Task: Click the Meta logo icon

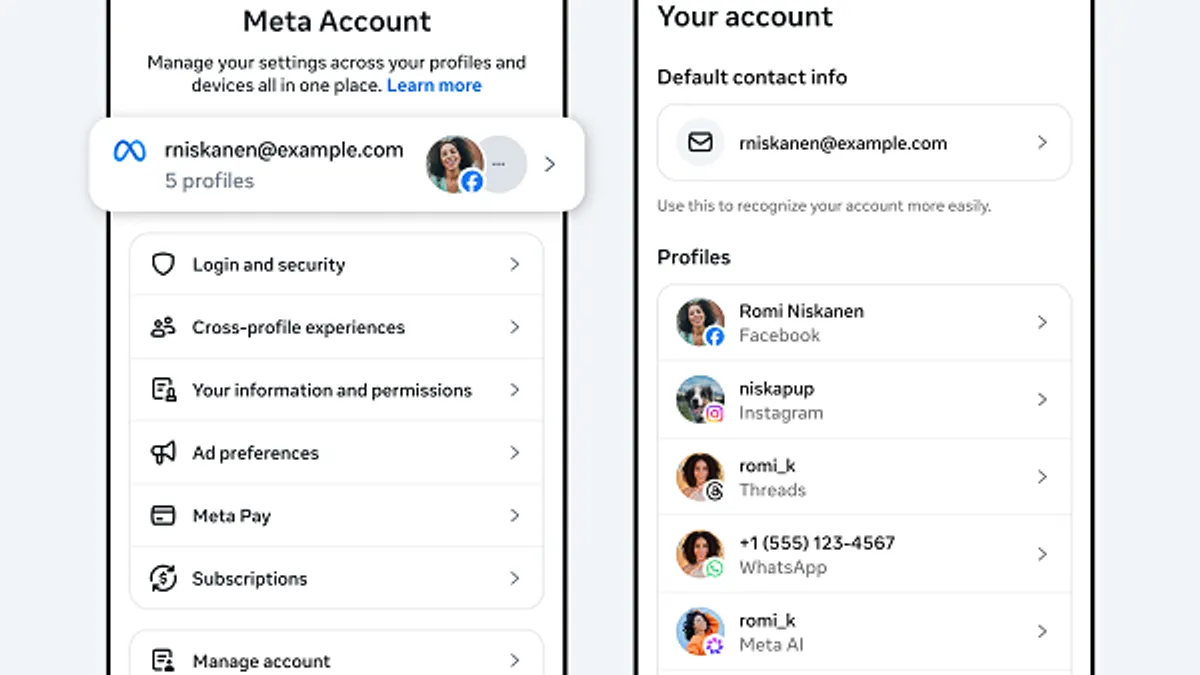Action: click(130, 151)
